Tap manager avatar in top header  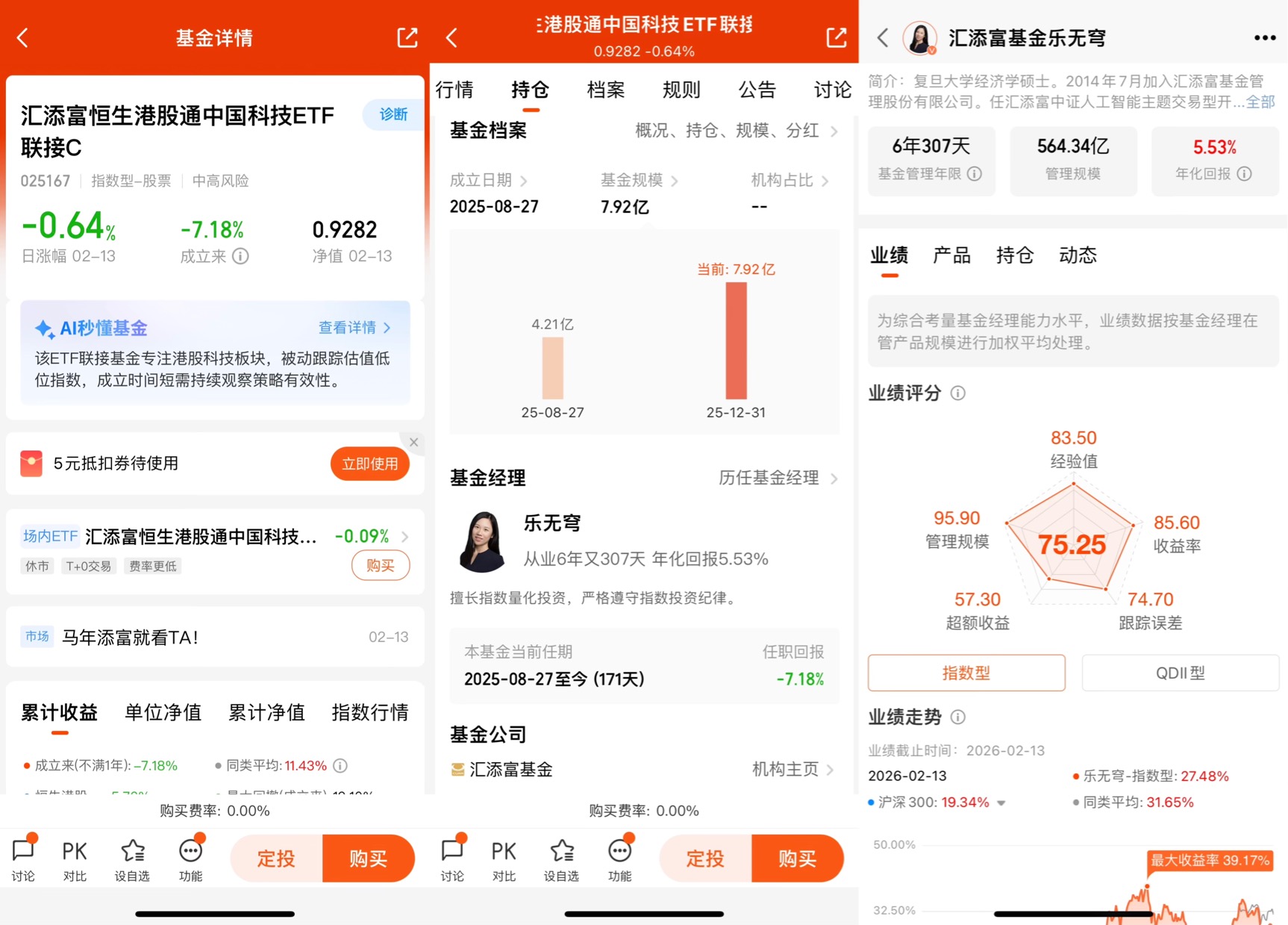[x=920, y=38]
